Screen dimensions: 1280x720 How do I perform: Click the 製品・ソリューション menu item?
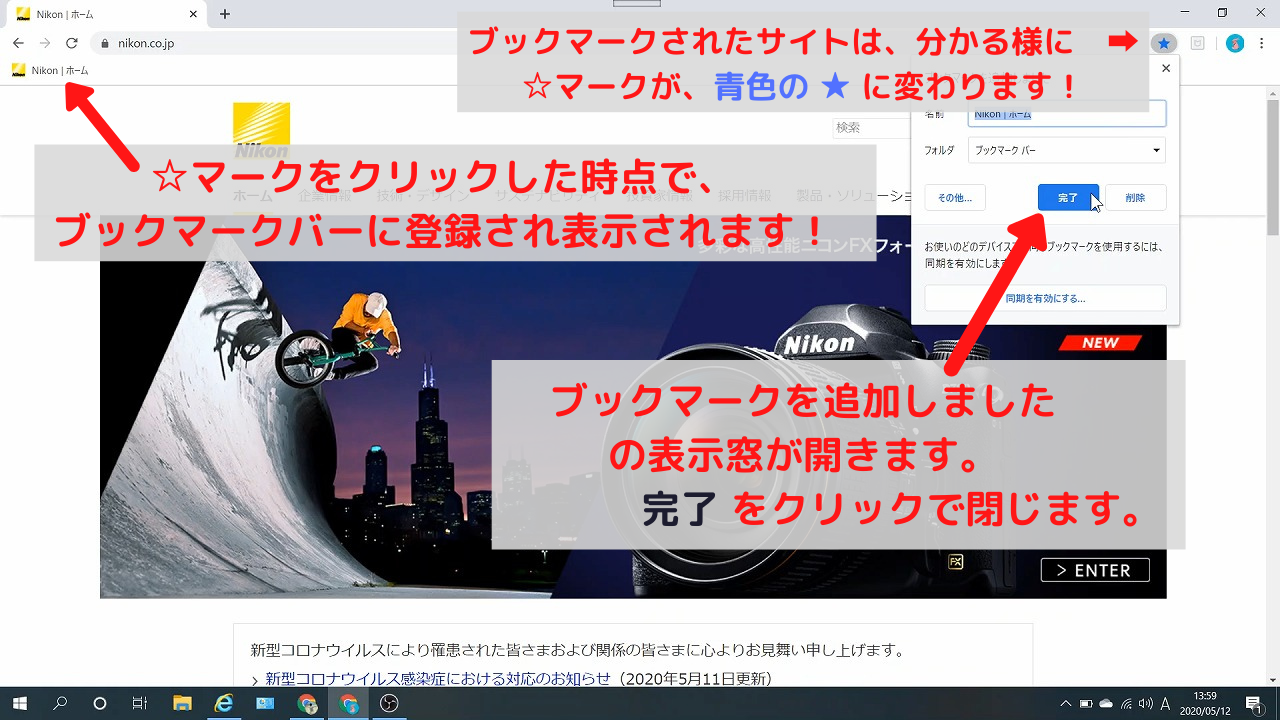854,196
